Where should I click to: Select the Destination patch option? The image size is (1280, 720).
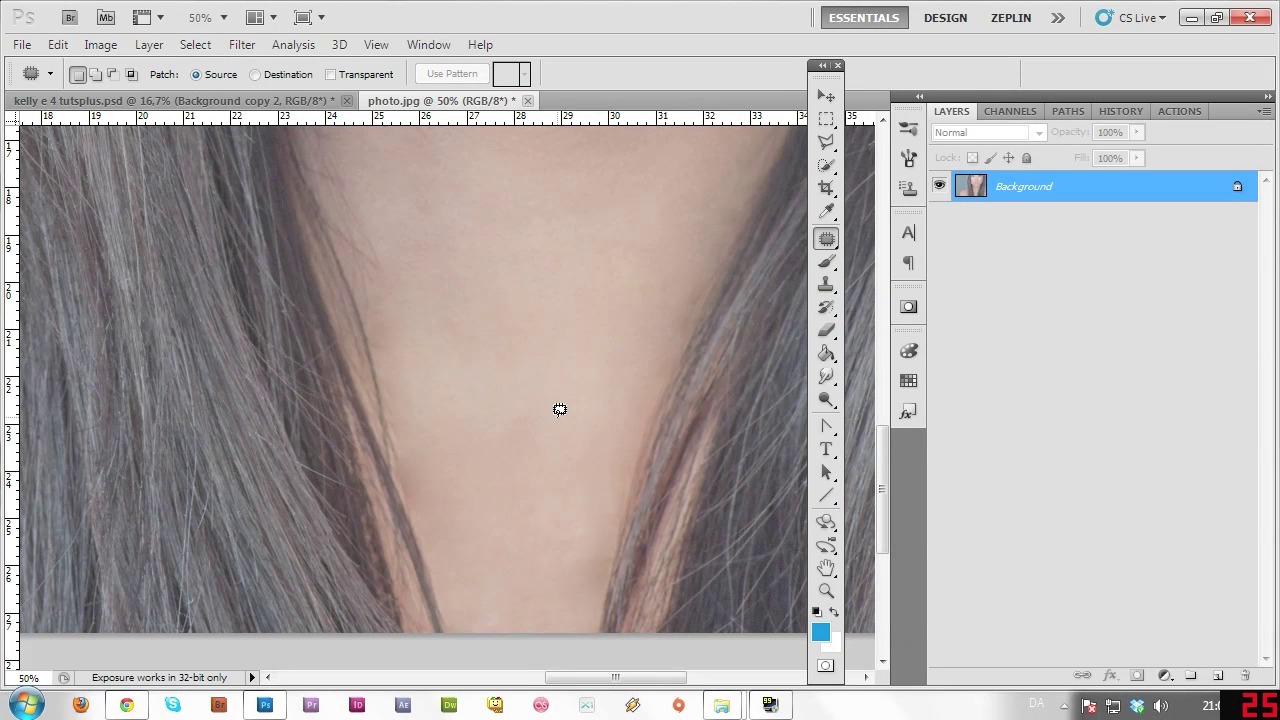coord(256,74)
